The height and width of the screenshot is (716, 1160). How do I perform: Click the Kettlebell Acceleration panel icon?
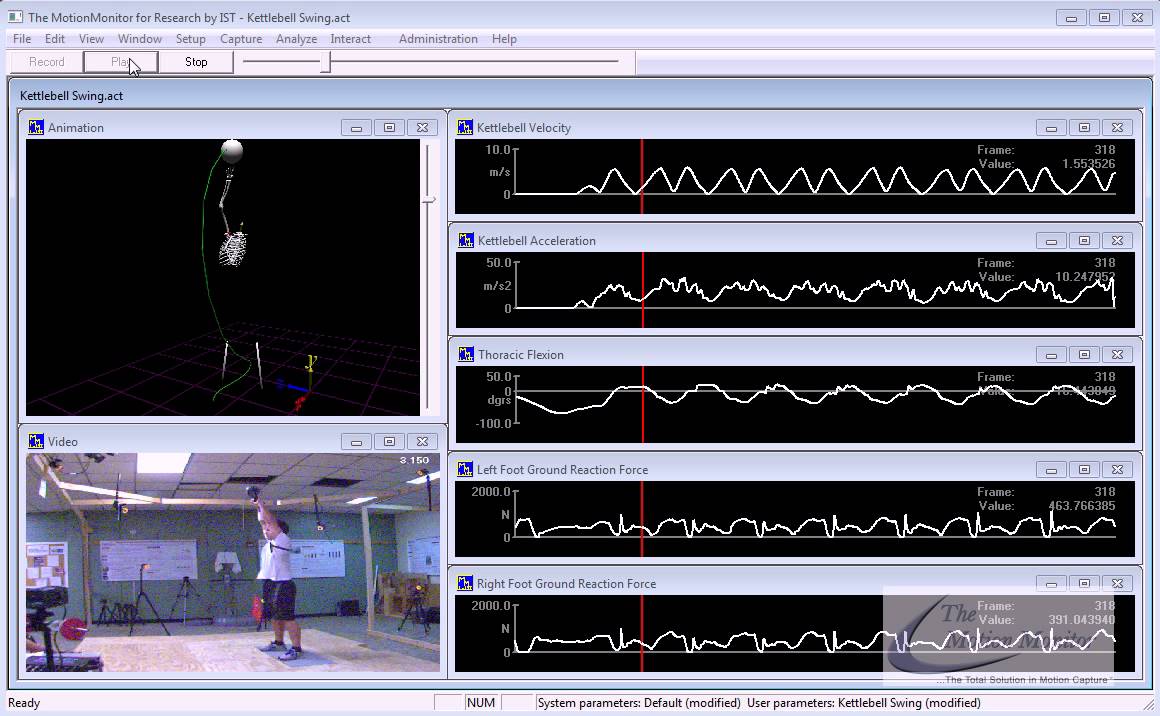point(465,240)
